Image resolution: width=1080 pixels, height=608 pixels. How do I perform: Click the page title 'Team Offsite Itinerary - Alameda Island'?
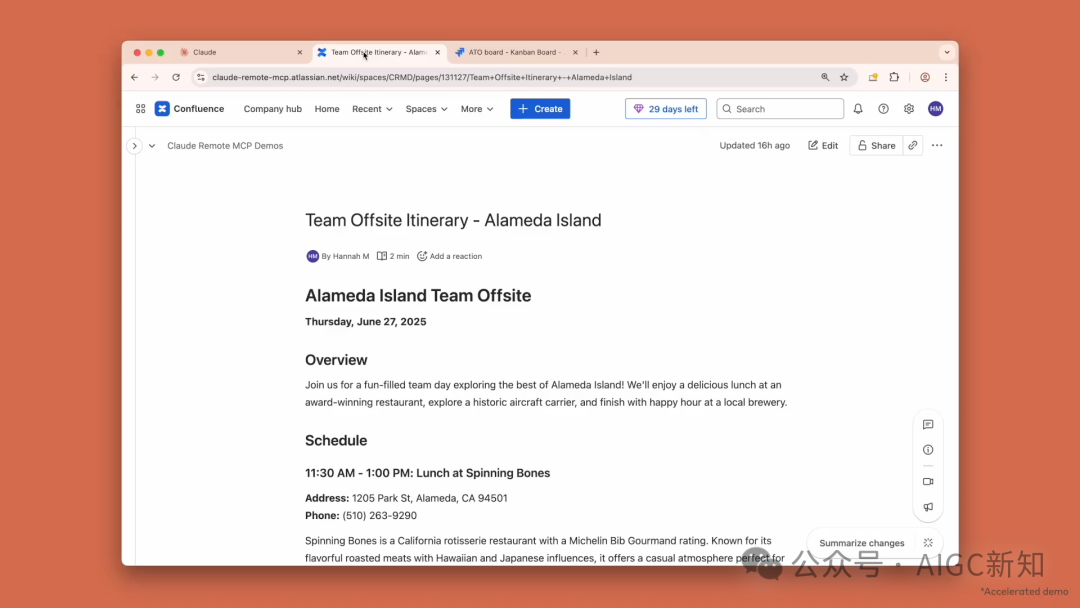453,220
